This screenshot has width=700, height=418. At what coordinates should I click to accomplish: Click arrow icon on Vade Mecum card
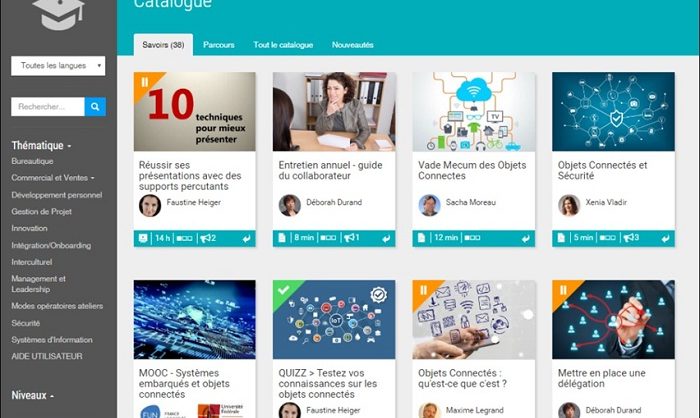tap(526, 239)
